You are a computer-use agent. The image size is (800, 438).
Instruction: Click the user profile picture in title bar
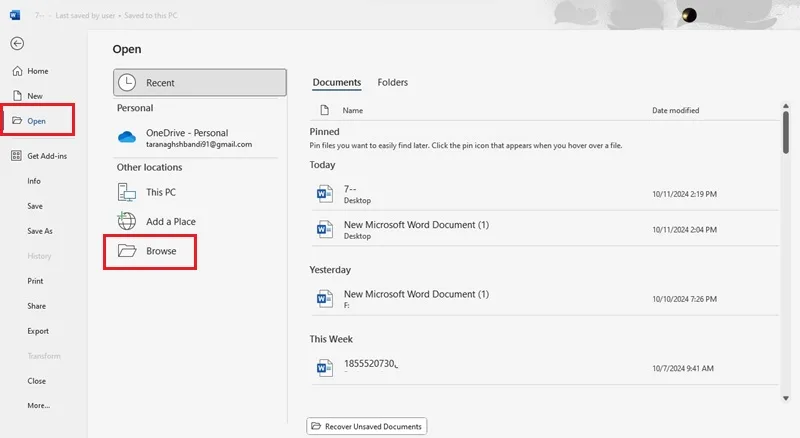689,15
